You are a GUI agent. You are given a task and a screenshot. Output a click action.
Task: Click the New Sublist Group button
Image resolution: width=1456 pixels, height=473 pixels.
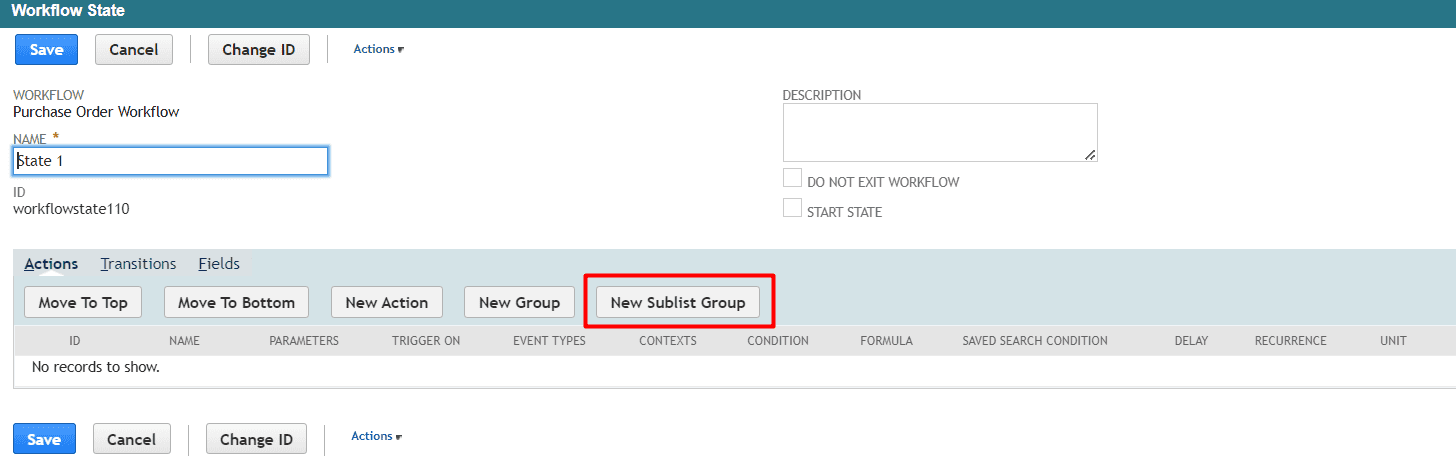[678, 302]
